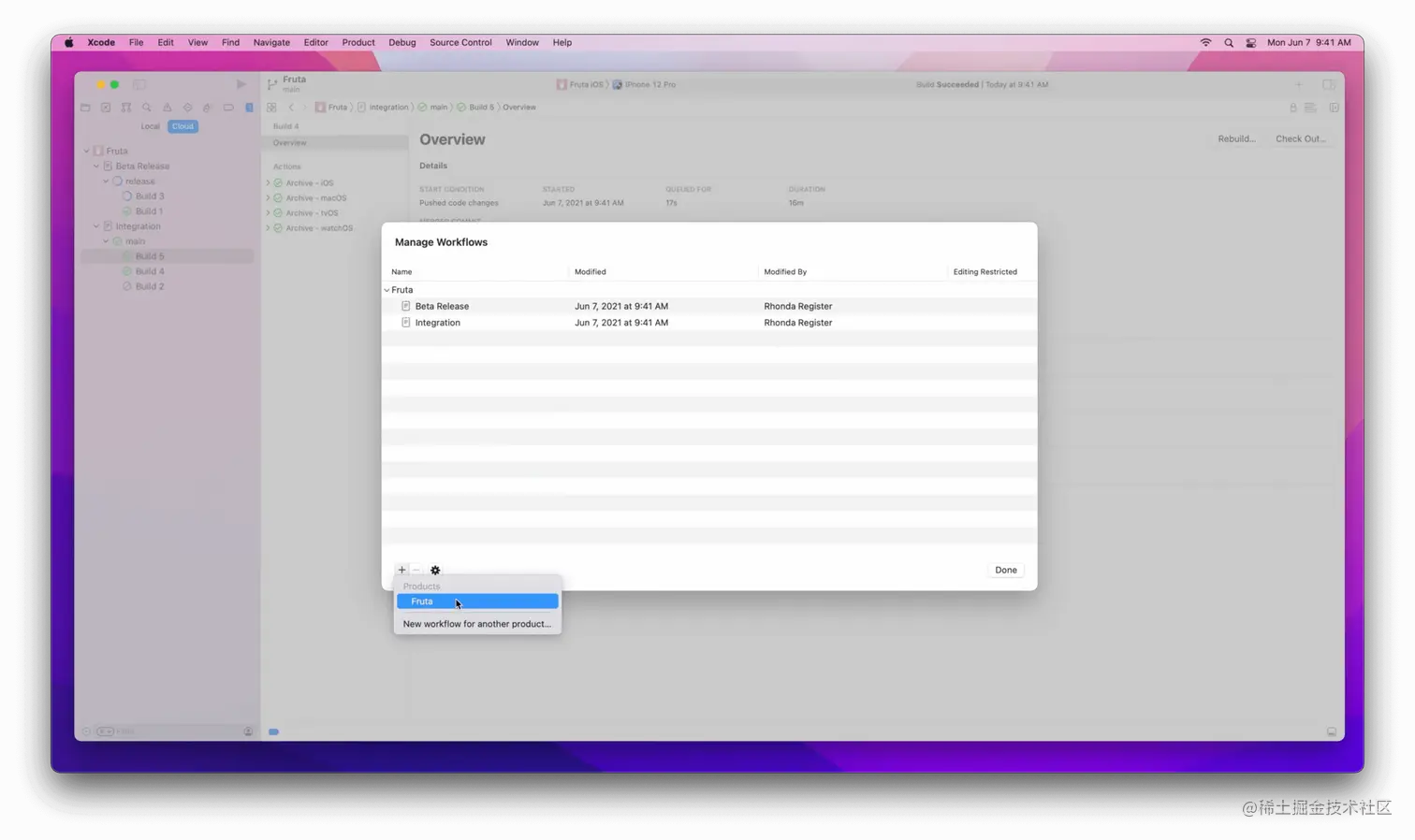
Task: Click the add plus icon in Xcode toolbar
Action: (x=1298, y=84)
